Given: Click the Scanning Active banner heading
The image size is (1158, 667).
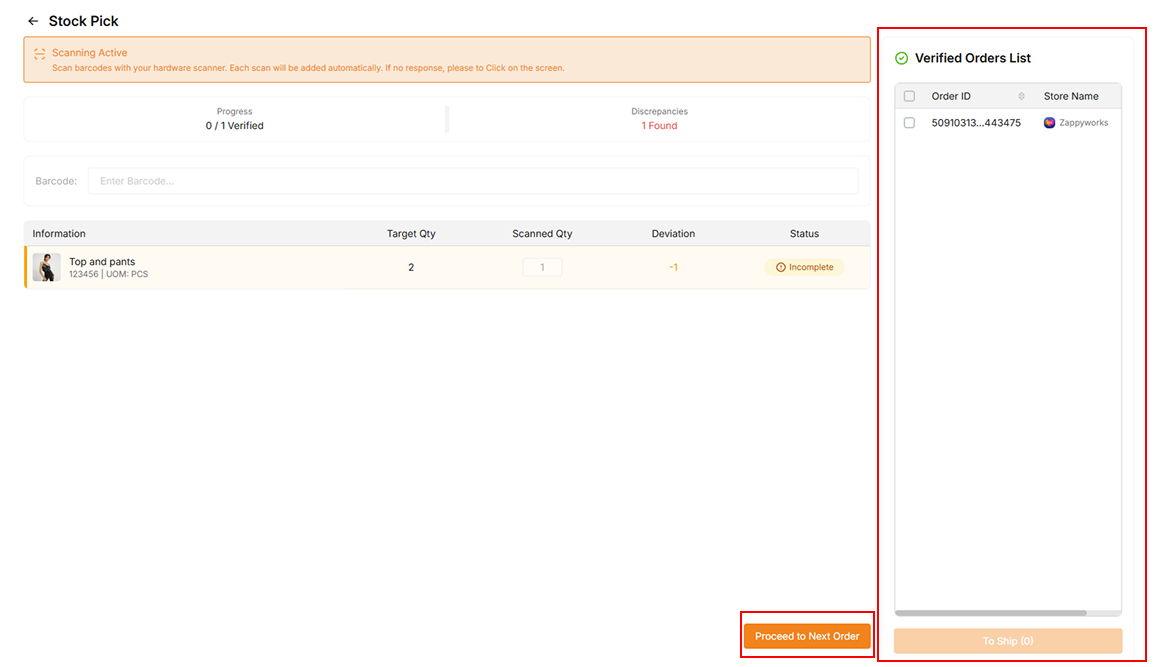Looking at the screenshot, I should 89,53.
